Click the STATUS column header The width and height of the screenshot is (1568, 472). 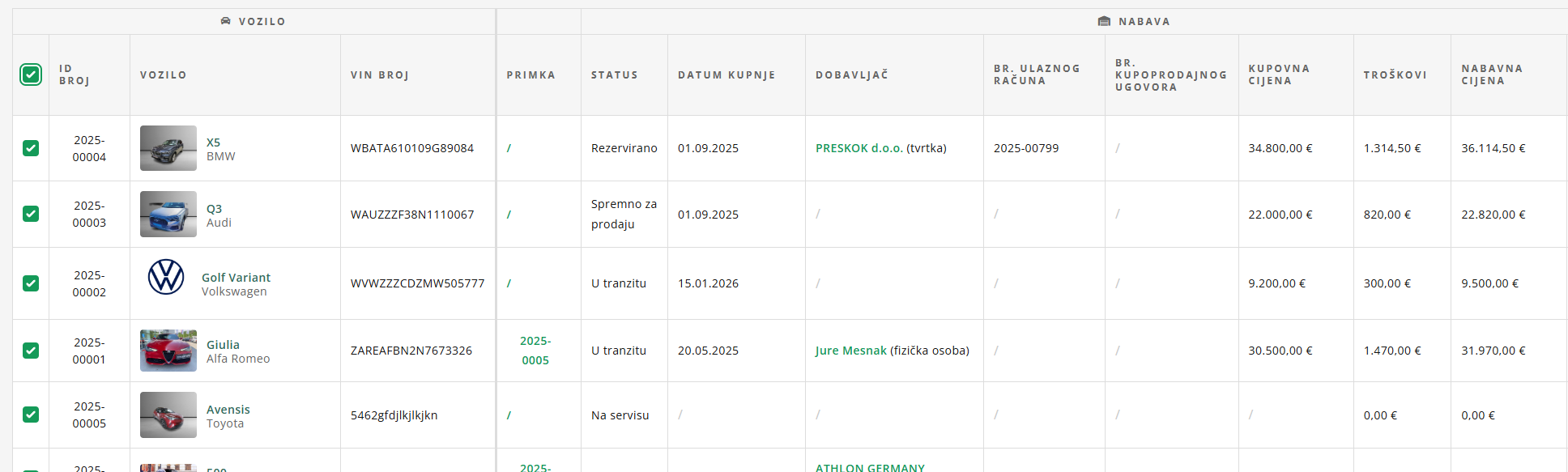pyautogui.click(x=614, y=75)
